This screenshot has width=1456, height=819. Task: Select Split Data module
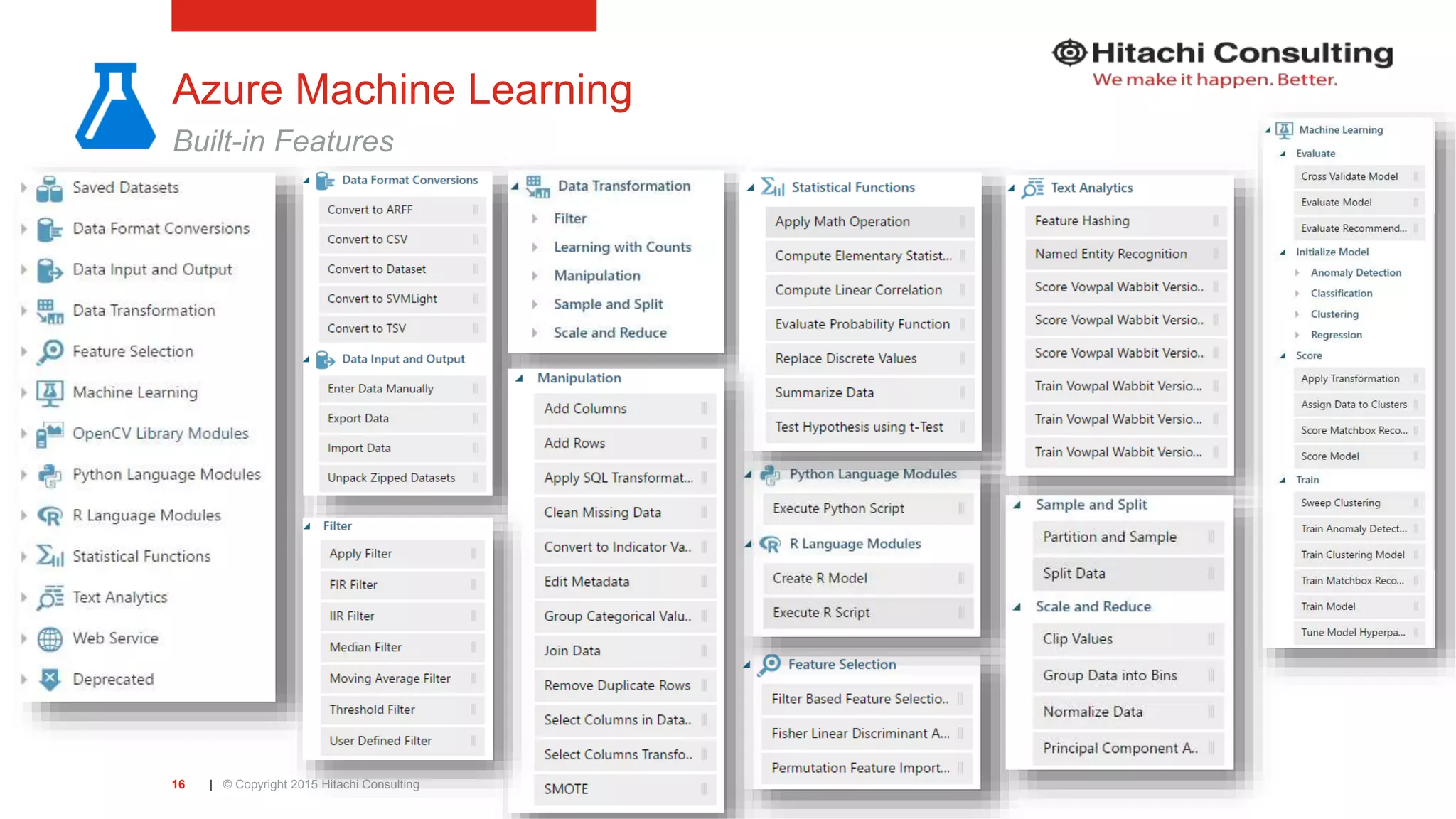[1128, 574]
